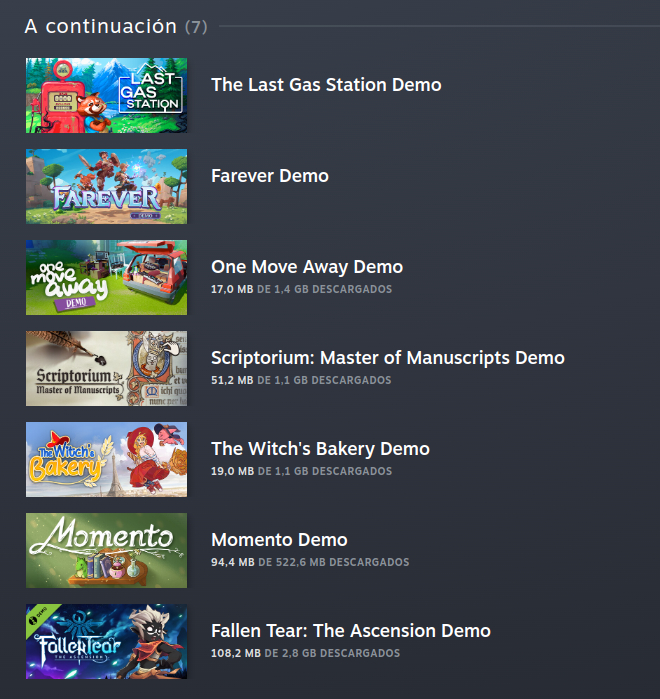660x699 pixels.
Task: Select the Momento Demo thumbnail
Action: point(107,550)
